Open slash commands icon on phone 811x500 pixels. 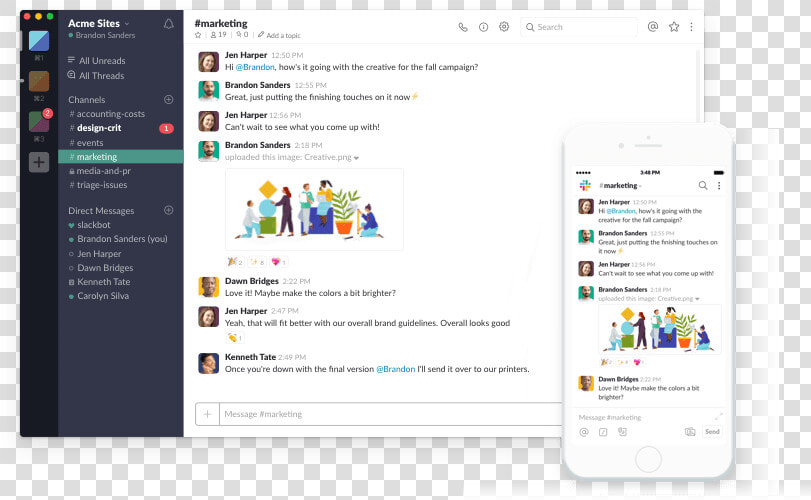(603, 432)
